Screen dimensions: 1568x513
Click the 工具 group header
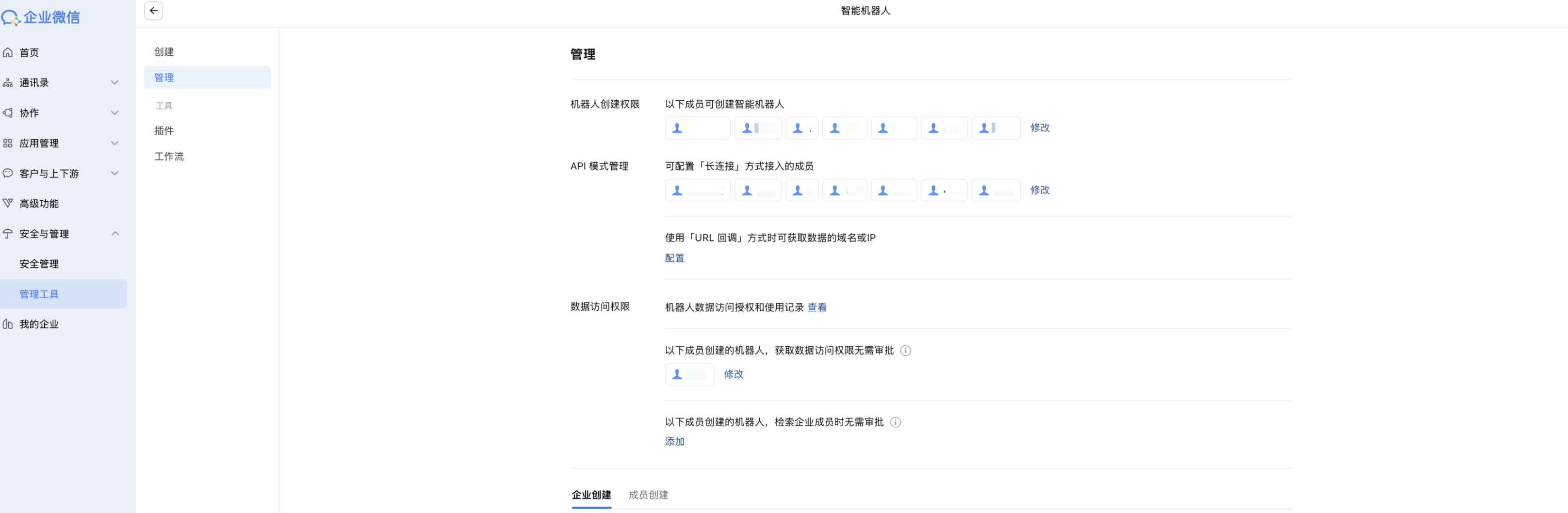coord(164,106)
